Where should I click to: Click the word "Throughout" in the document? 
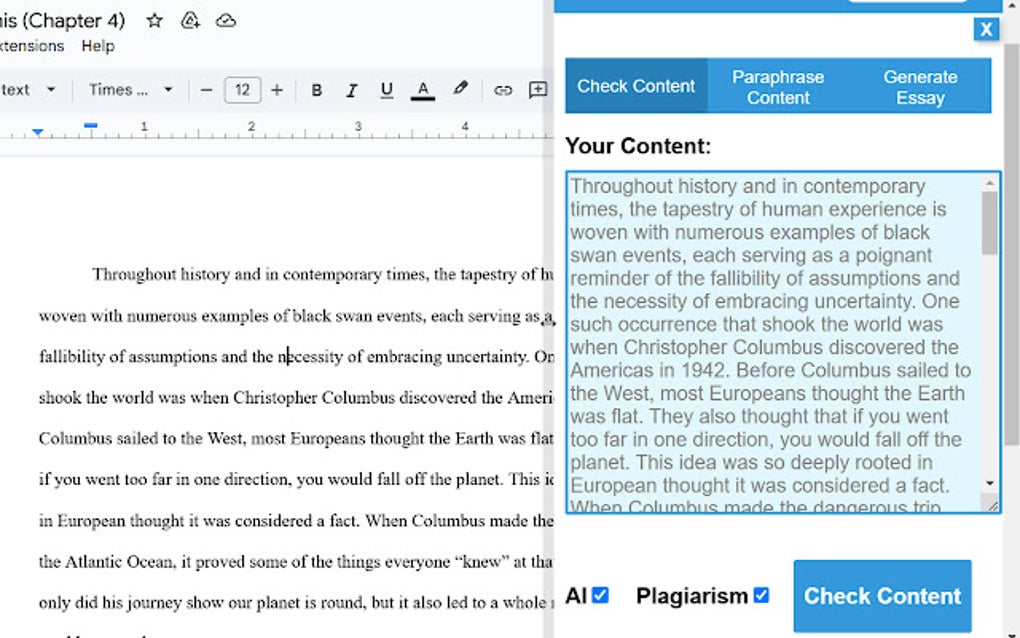click(x=134, y=274)
